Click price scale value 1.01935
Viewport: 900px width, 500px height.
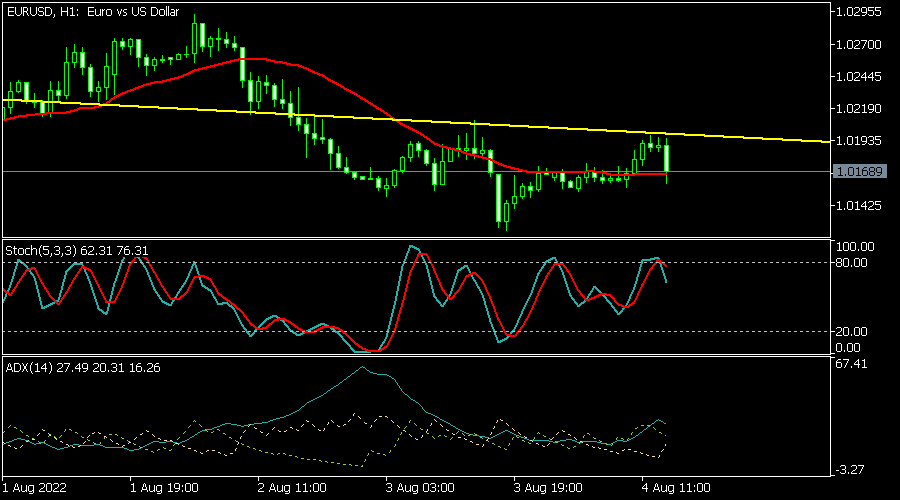[x=859, y=141]
